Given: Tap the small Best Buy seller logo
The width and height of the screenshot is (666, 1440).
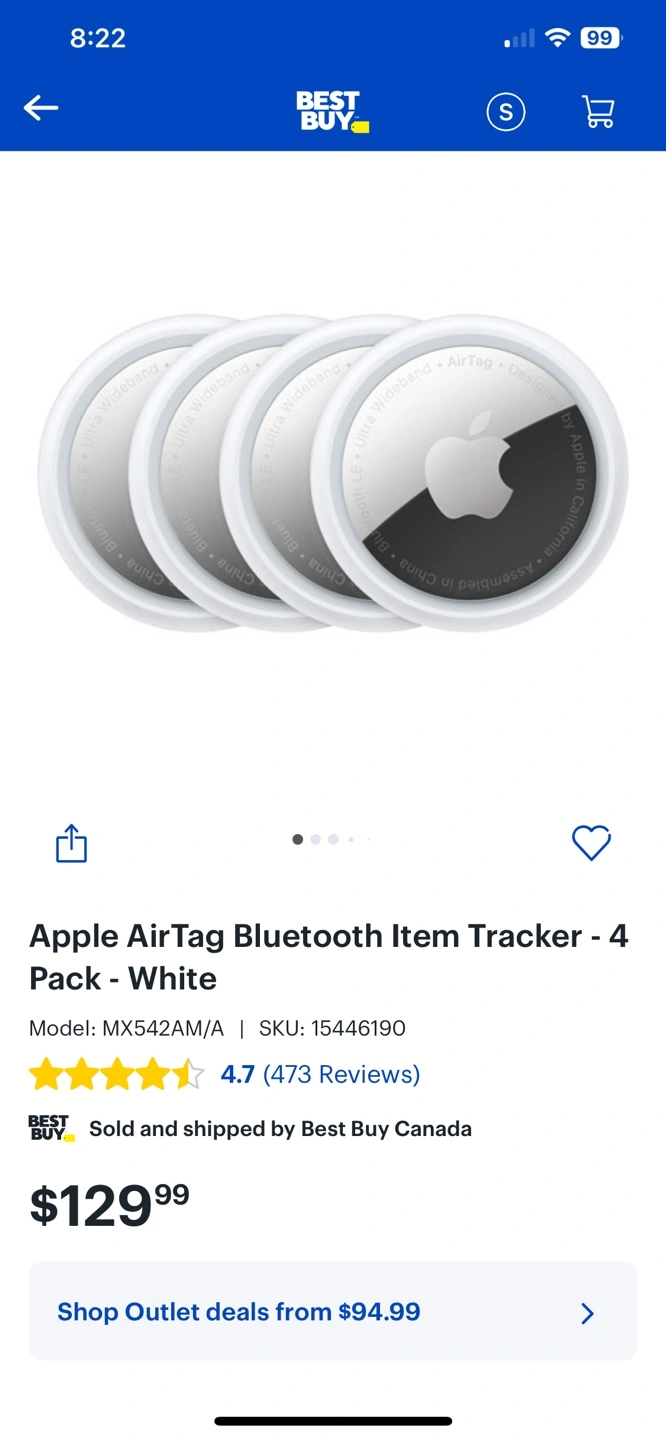Looking at the screenshot, I should (49, 1129).
